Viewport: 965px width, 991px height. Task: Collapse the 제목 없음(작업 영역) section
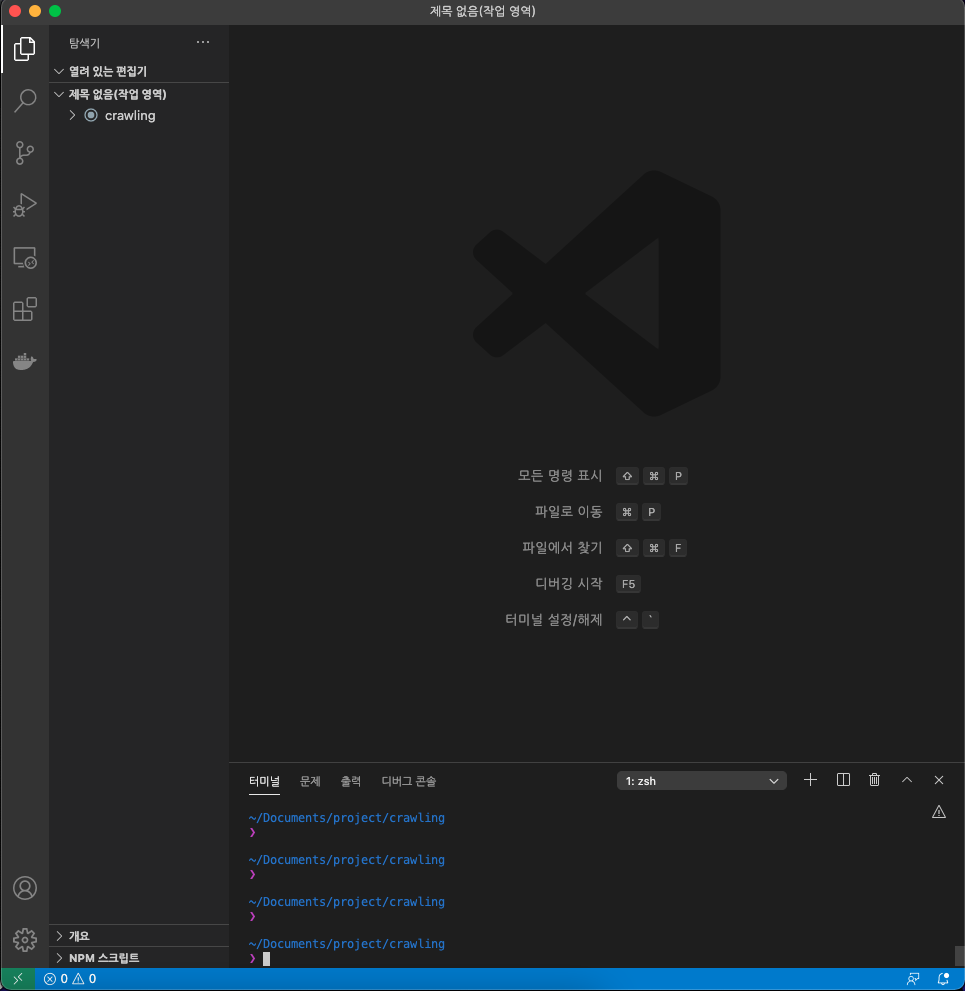[139, 94]
